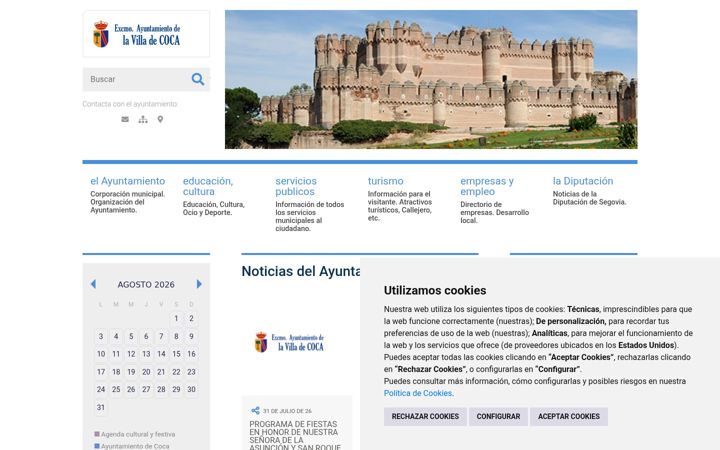Image resolution: width=720 pixels, height=450 pixels.
Task: Open the turismo menu
Action: 386,181
